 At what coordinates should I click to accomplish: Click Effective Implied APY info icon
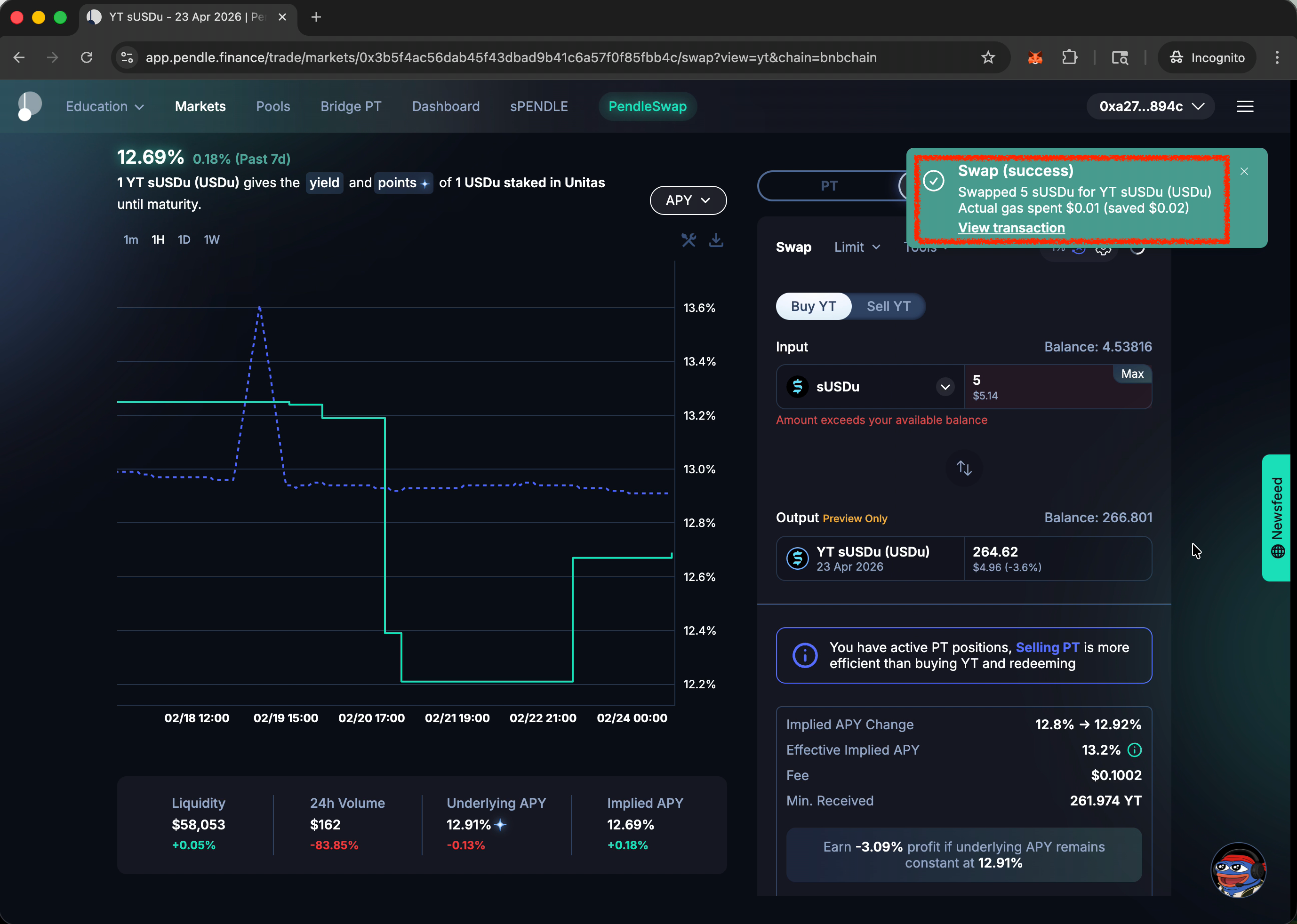[1134, 750]
